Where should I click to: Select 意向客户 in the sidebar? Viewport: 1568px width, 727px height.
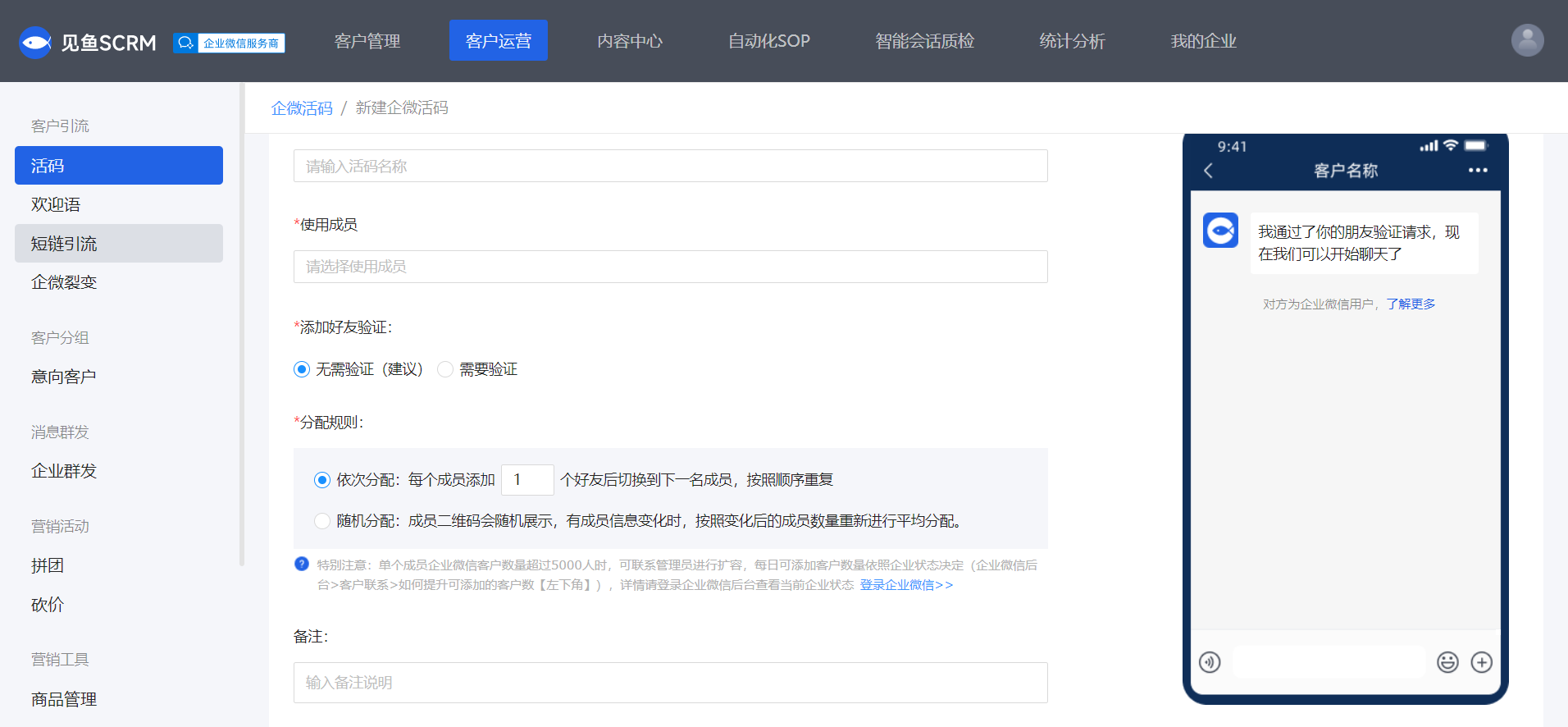coord(119,377)
